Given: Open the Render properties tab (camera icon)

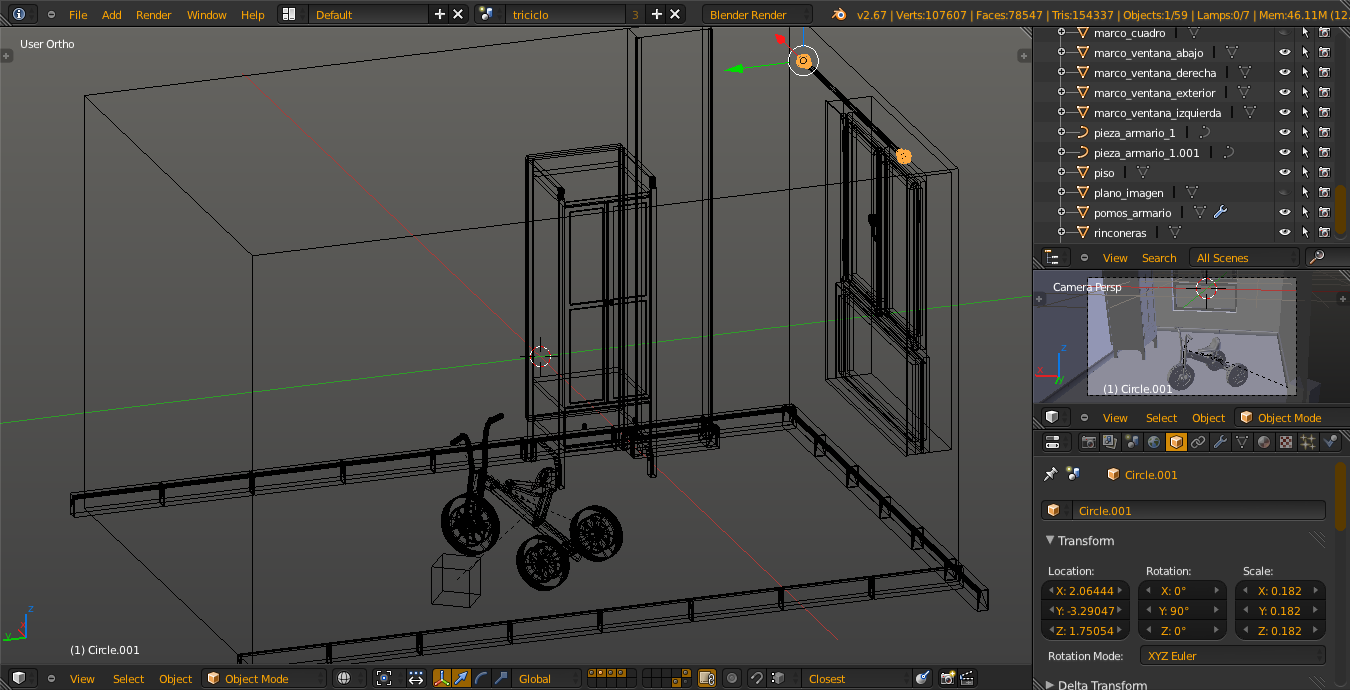Looking at the screenshot, I should 1089,442.
